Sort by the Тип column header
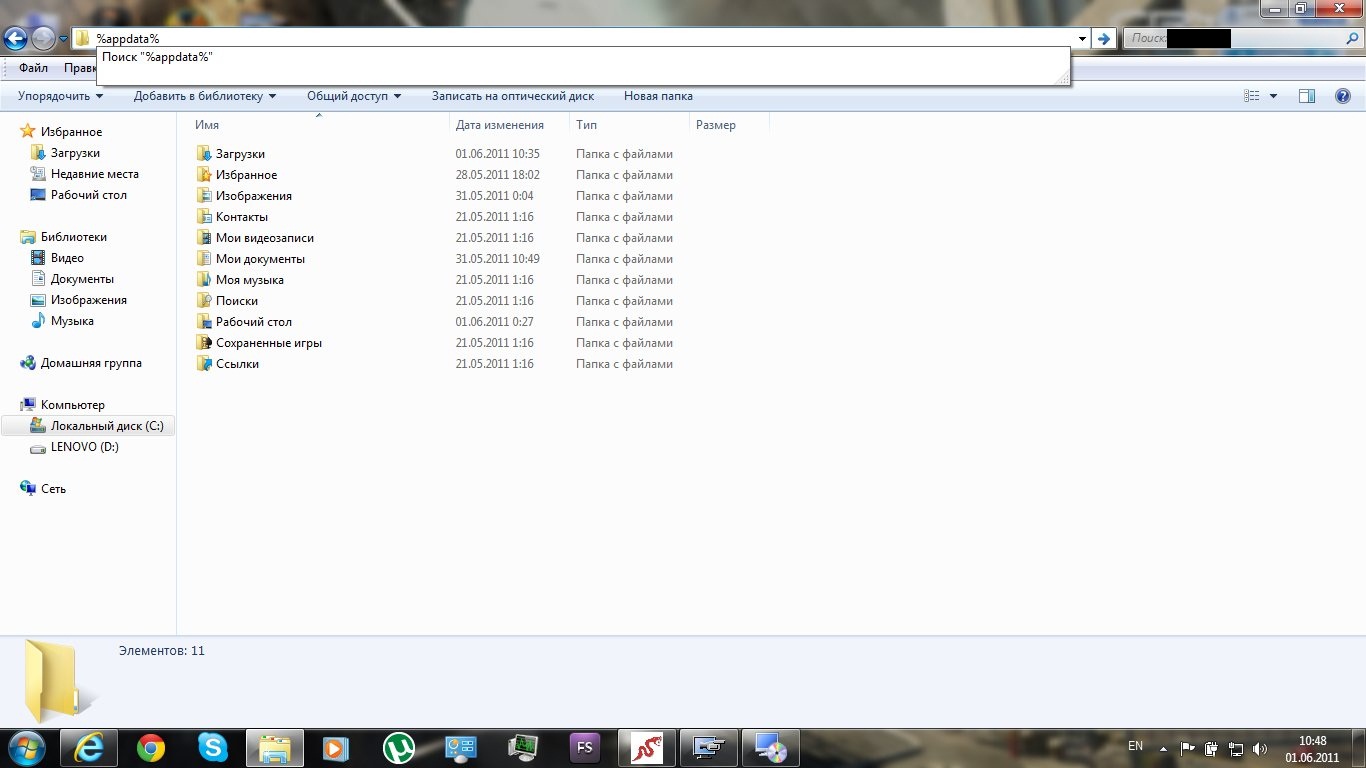This screenshot has width=1366, height=768. coord(586,125)
